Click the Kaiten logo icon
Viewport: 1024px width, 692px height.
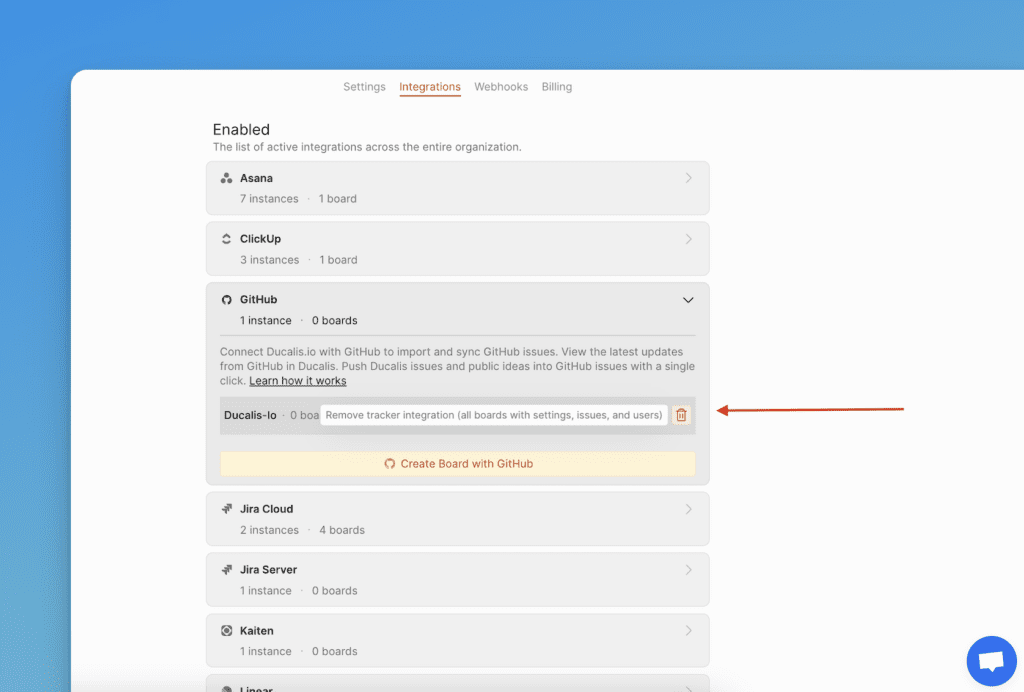pyautogui.click(x=227, y=631)
